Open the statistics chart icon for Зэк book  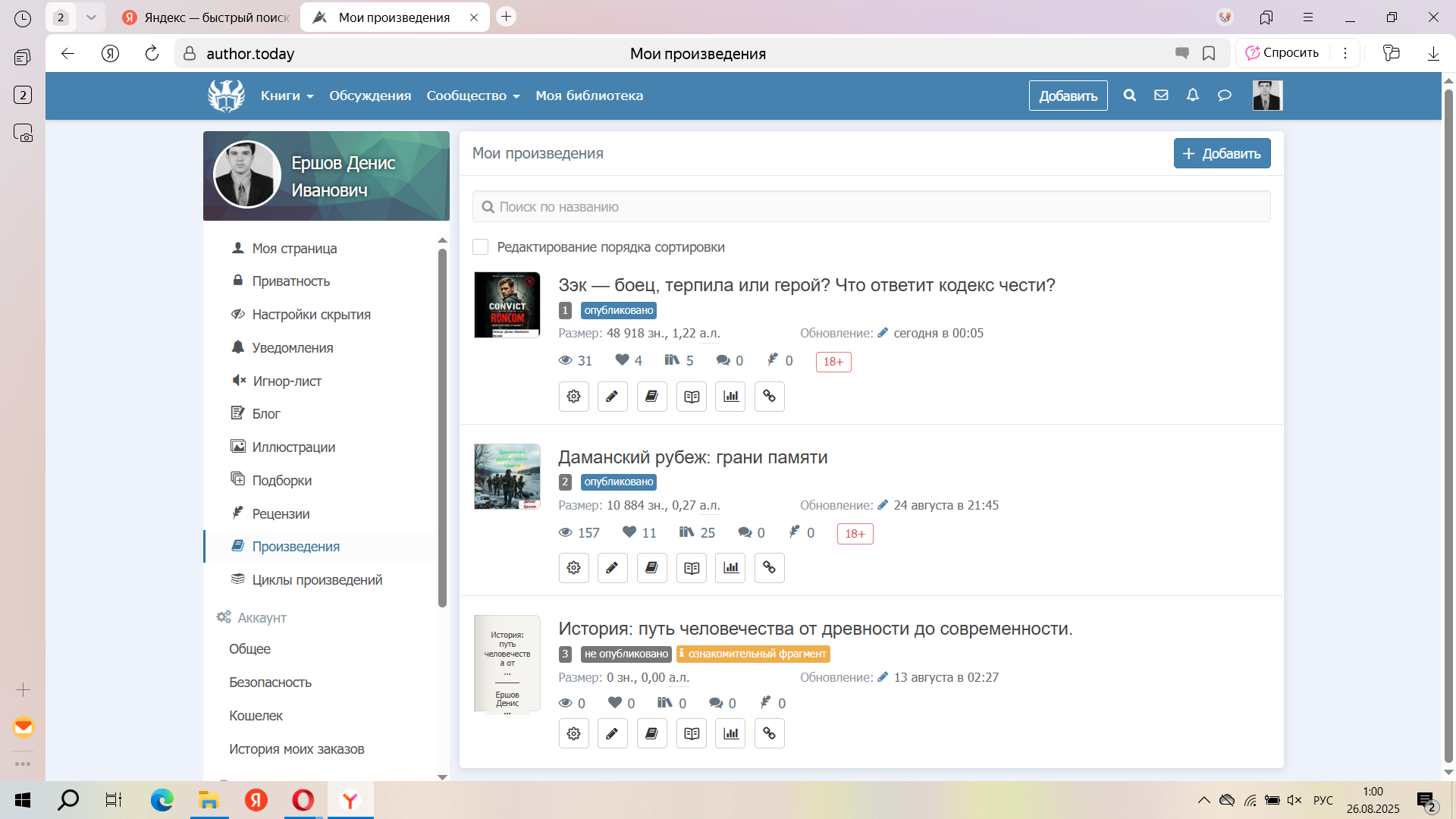730,397
